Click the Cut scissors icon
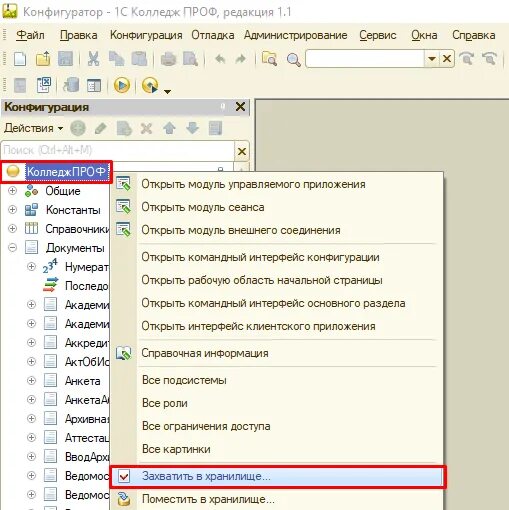 click(x=94, y=59)
